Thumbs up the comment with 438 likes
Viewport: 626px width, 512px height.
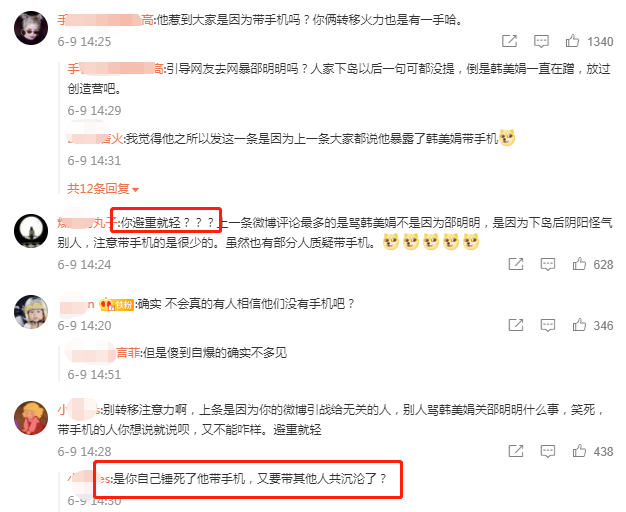point(579,451)
